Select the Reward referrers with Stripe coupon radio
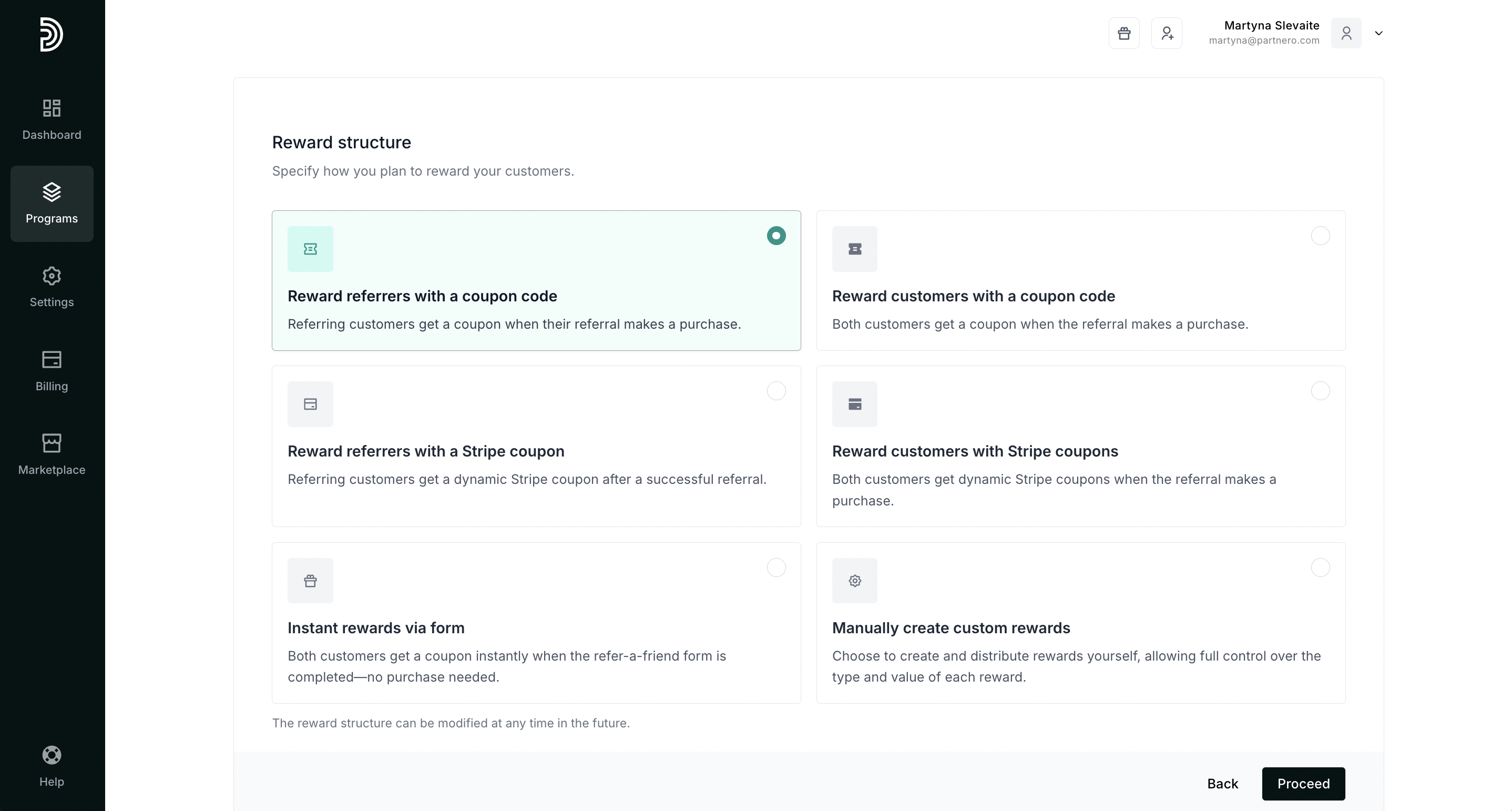The image size is (1512, 811). 775,391
